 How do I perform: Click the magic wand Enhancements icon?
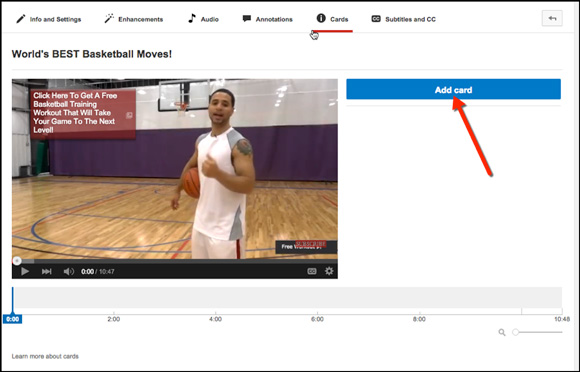coord(109,18)
